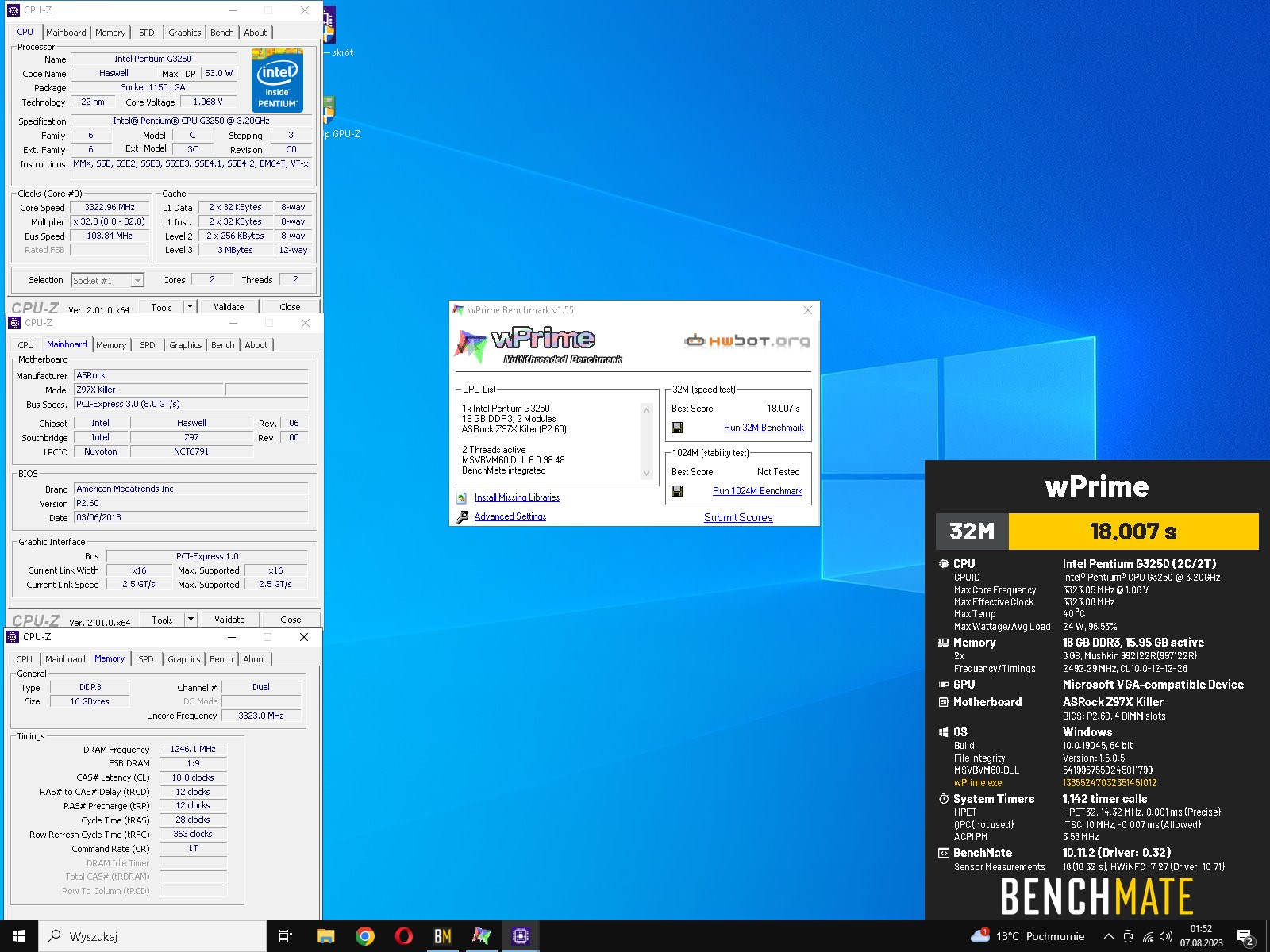Click the Advanced Settings link

pos(510,516)
